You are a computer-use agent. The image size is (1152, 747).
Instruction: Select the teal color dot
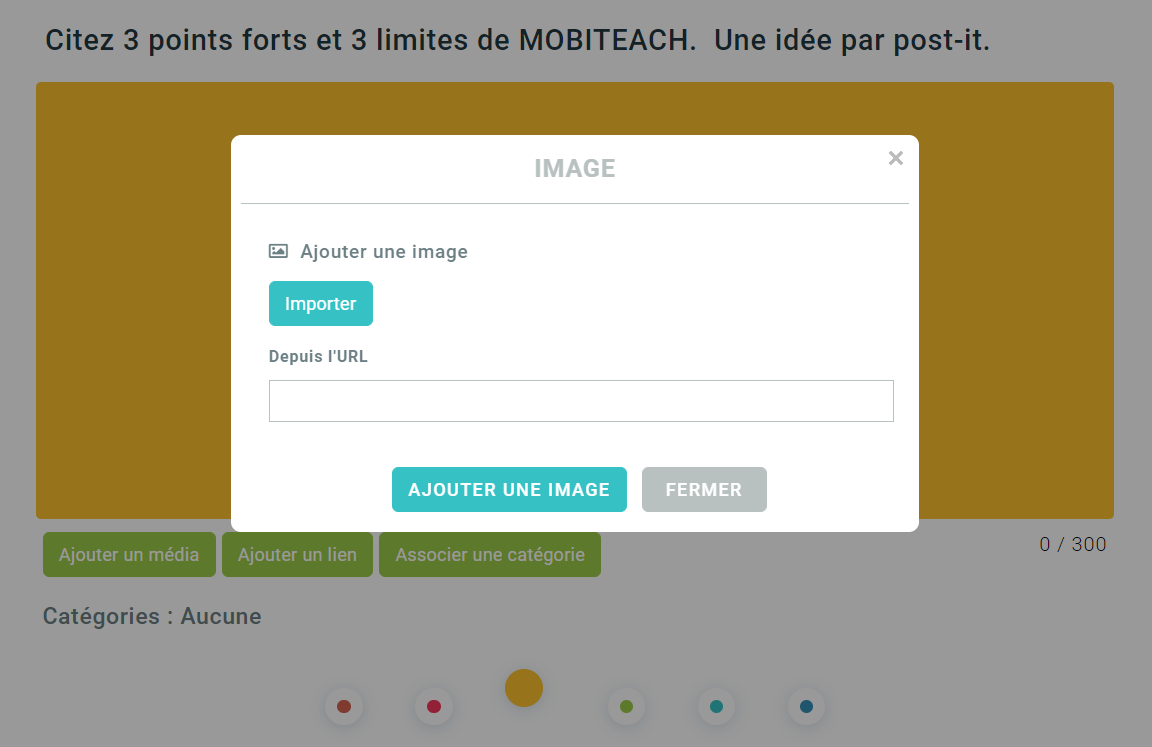716,707
